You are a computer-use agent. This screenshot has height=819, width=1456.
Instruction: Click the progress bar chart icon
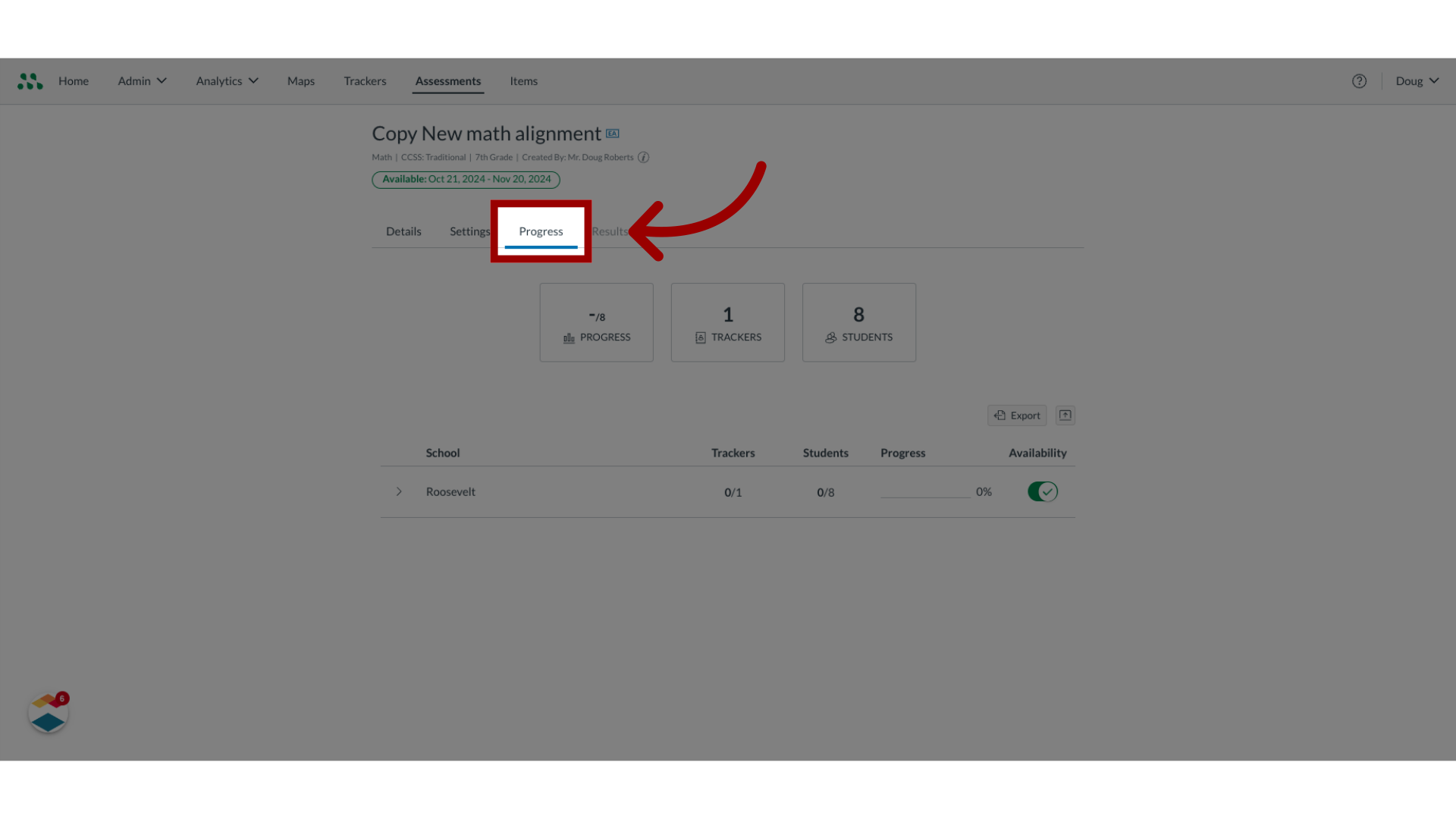(x=568, y=337)
